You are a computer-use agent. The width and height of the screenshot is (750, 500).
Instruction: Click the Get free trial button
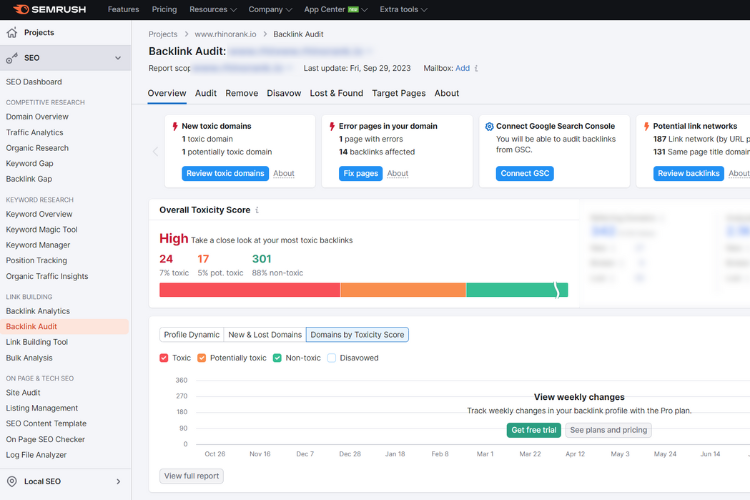point(534,430)
